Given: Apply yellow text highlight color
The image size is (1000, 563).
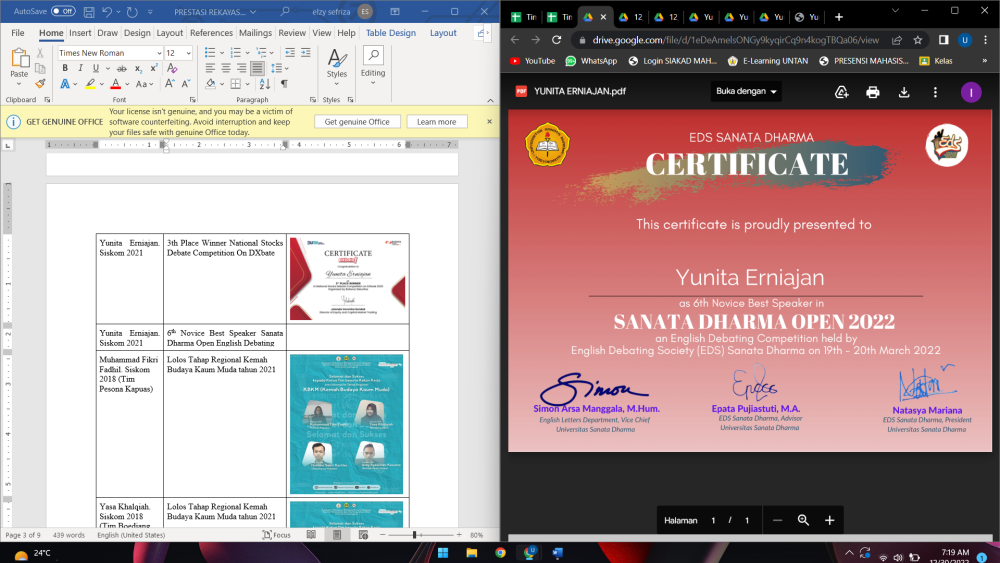Looking at the screenshot, I should (91, 84).
